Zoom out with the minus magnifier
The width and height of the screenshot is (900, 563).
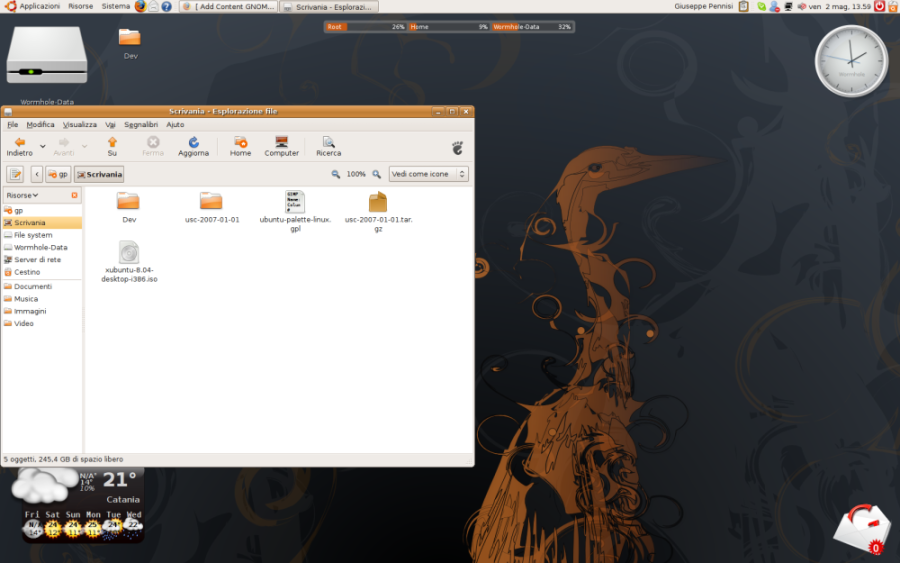point(336,174)
